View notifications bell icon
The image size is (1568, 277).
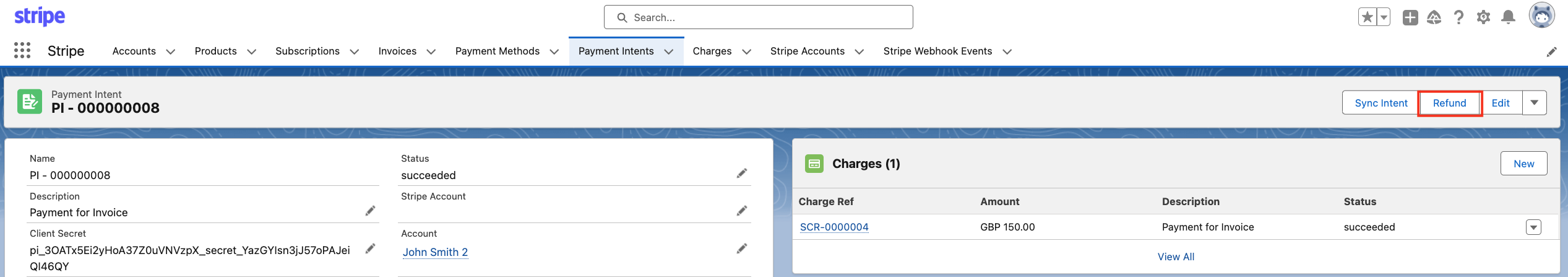[x=1509, y=17]
